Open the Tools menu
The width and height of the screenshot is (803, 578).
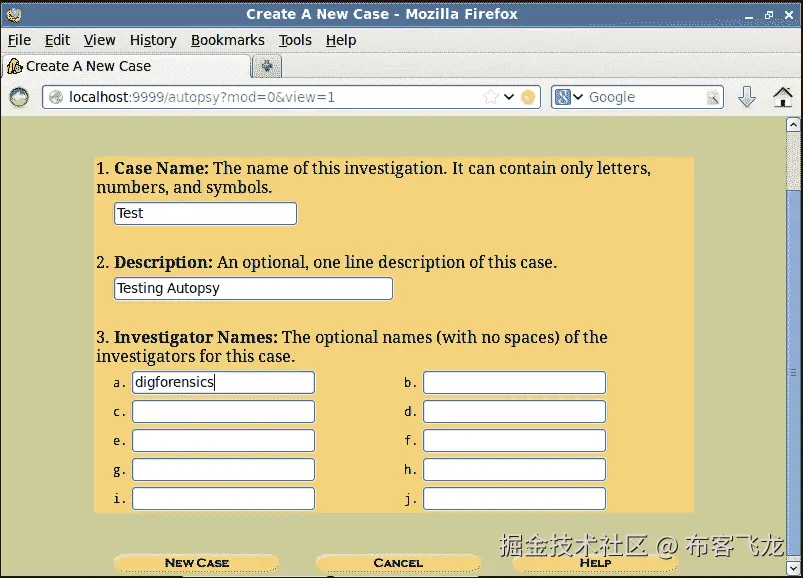pyautogui.click(x=295, y=40)
